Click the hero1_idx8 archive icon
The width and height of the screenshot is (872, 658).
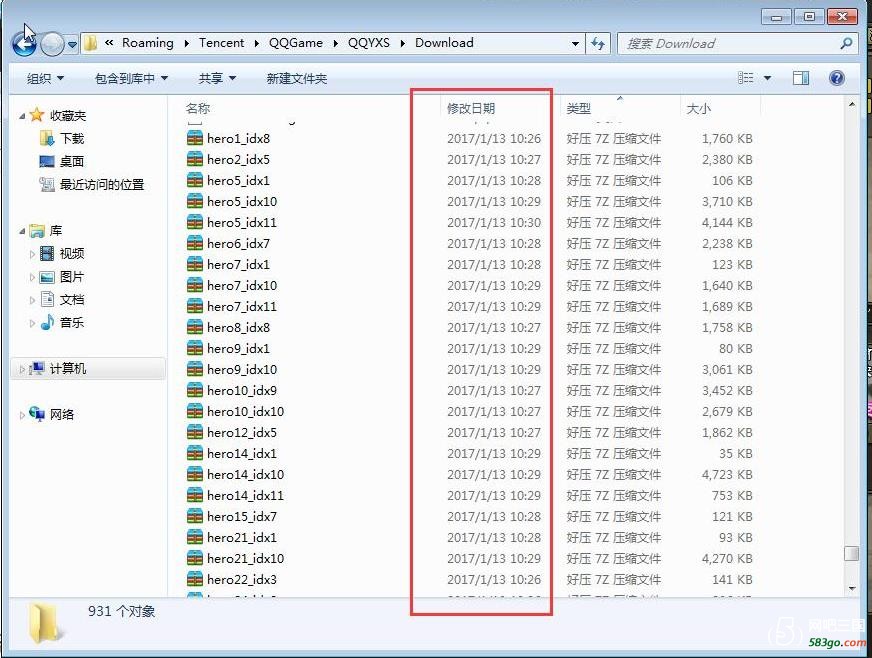[195, 138]
